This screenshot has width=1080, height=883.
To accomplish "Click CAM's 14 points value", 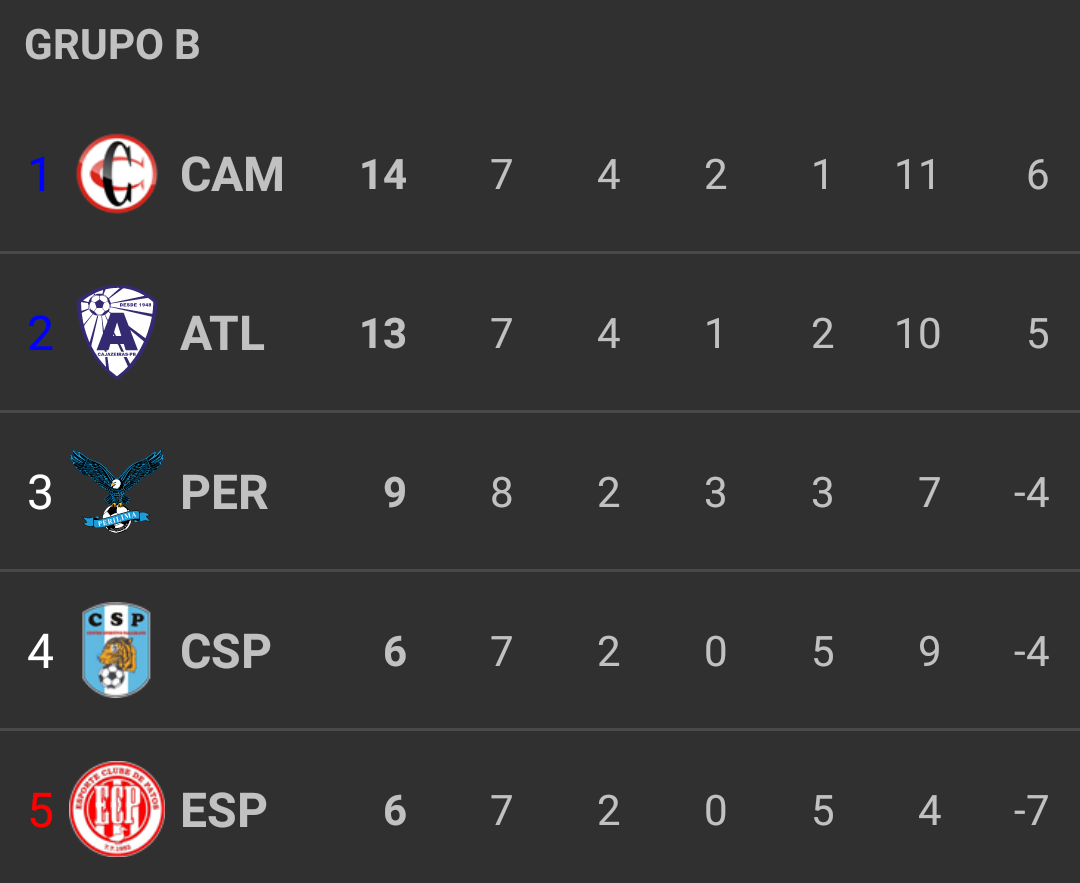I will [x=384, y=175].
